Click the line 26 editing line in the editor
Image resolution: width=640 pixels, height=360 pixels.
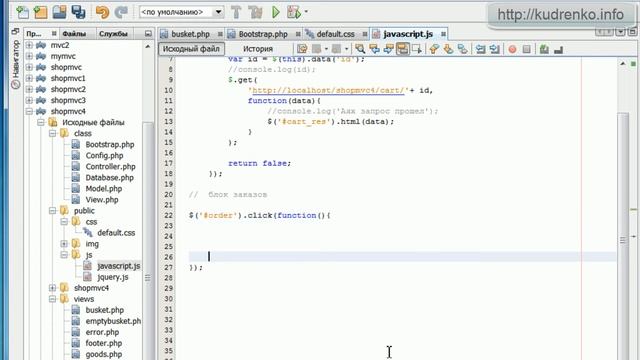402,256
